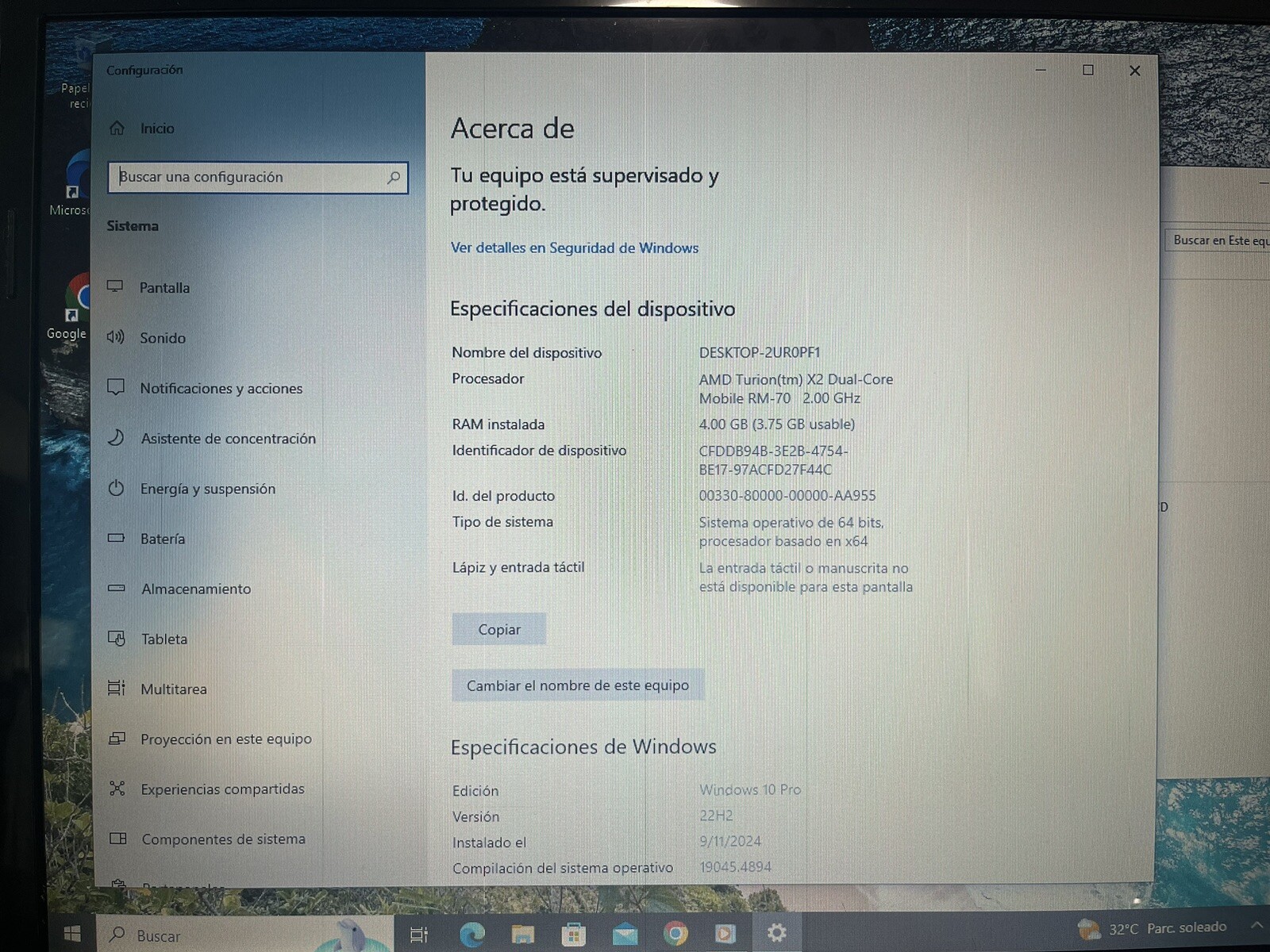Maximize the Configuración window
The width and height of the screenshot is (1270, 952).
pos(1088,71)
